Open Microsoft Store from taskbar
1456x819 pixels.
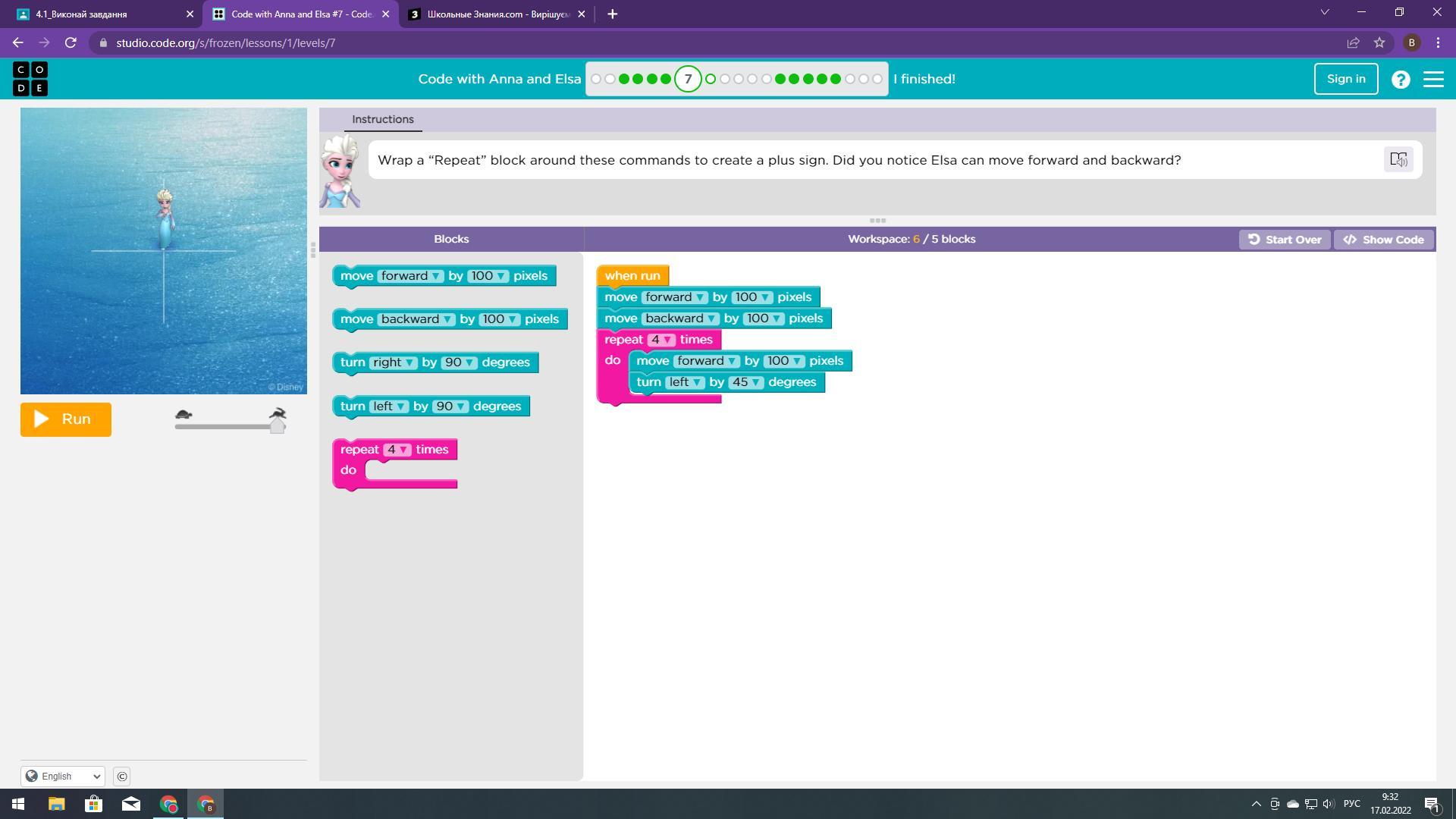[x=93, y=804]
